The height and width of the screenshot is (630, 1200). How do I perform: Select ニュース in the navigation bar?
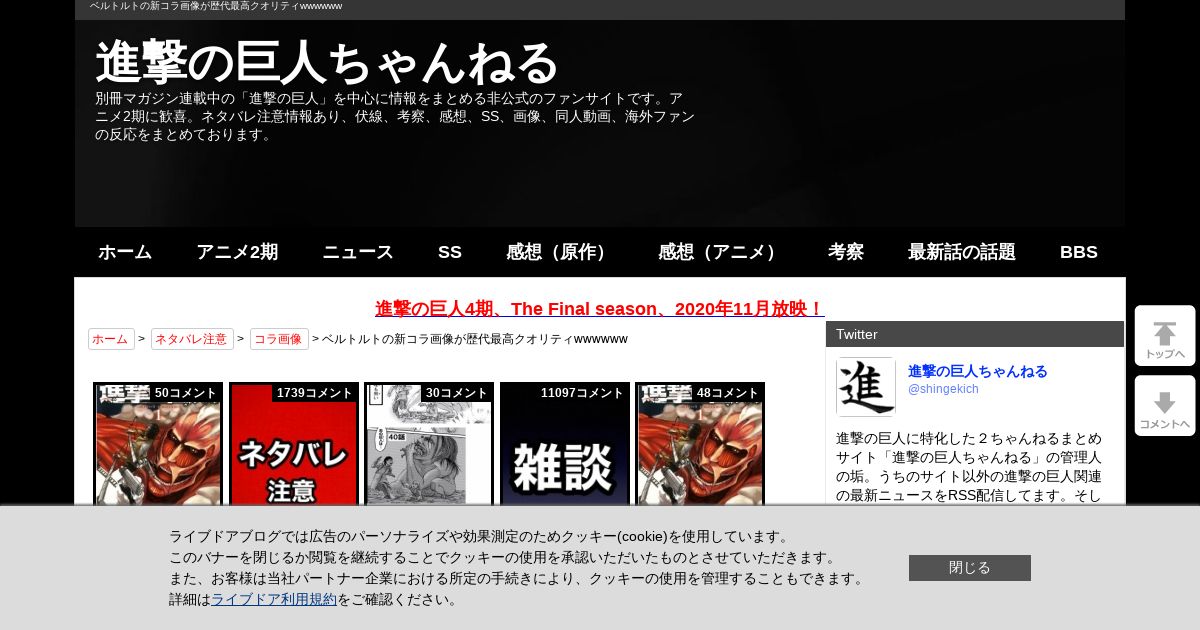(x=358, y=252)
